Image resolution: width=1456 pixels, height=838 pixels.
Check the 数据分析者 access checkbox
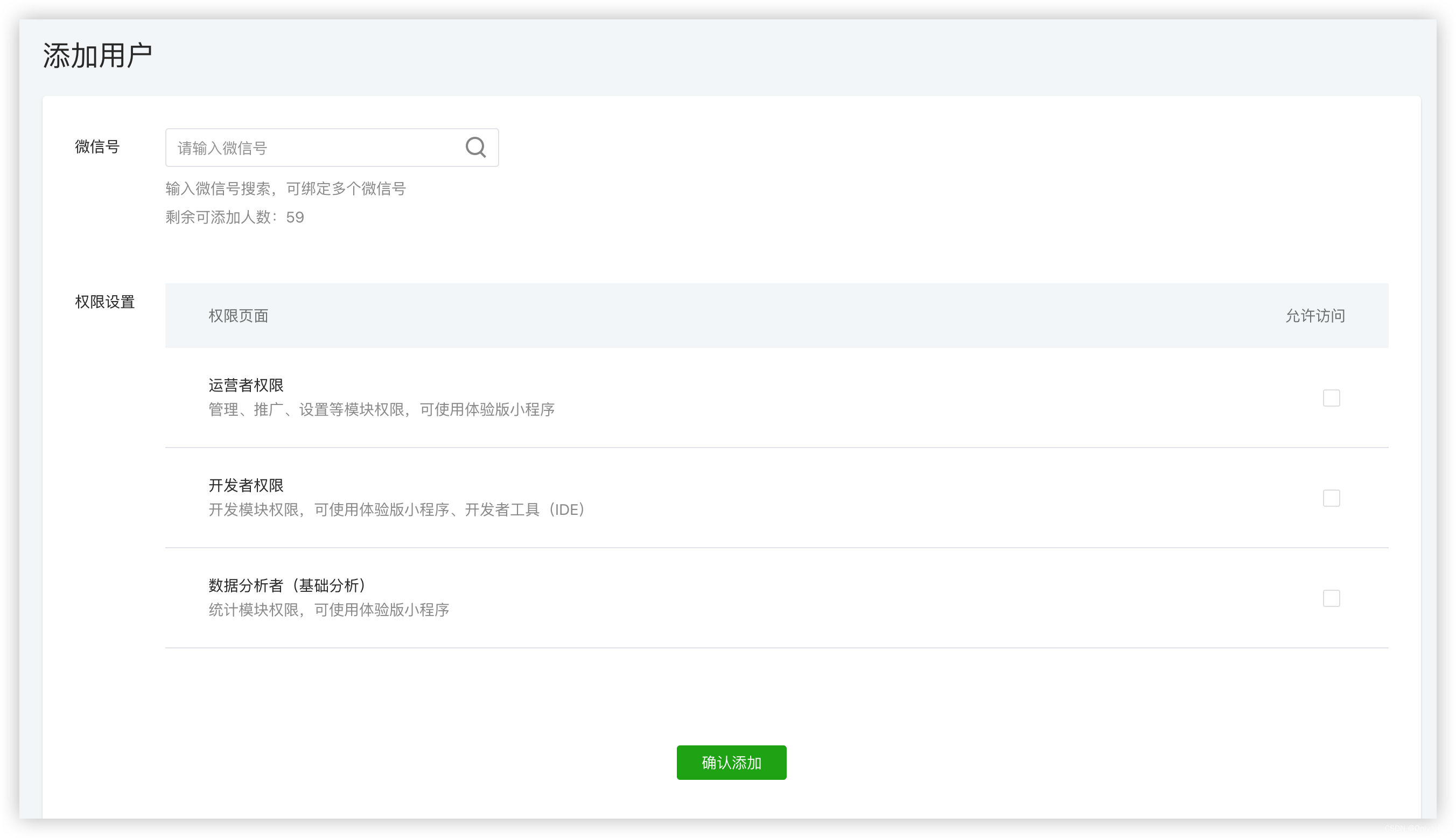[1331, 598]
